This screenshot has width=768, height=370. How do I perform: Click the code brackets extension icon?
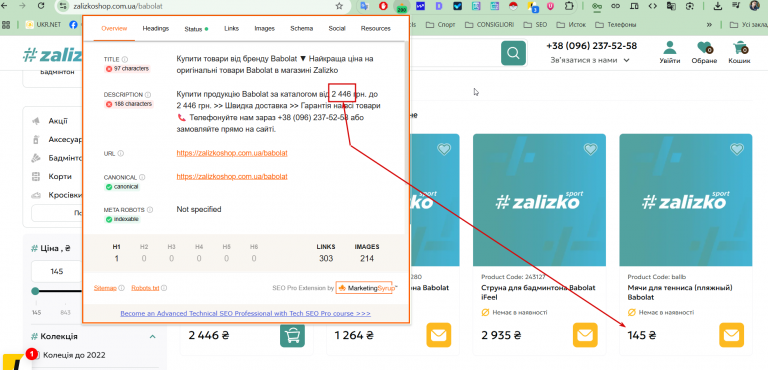pos(652,6)
